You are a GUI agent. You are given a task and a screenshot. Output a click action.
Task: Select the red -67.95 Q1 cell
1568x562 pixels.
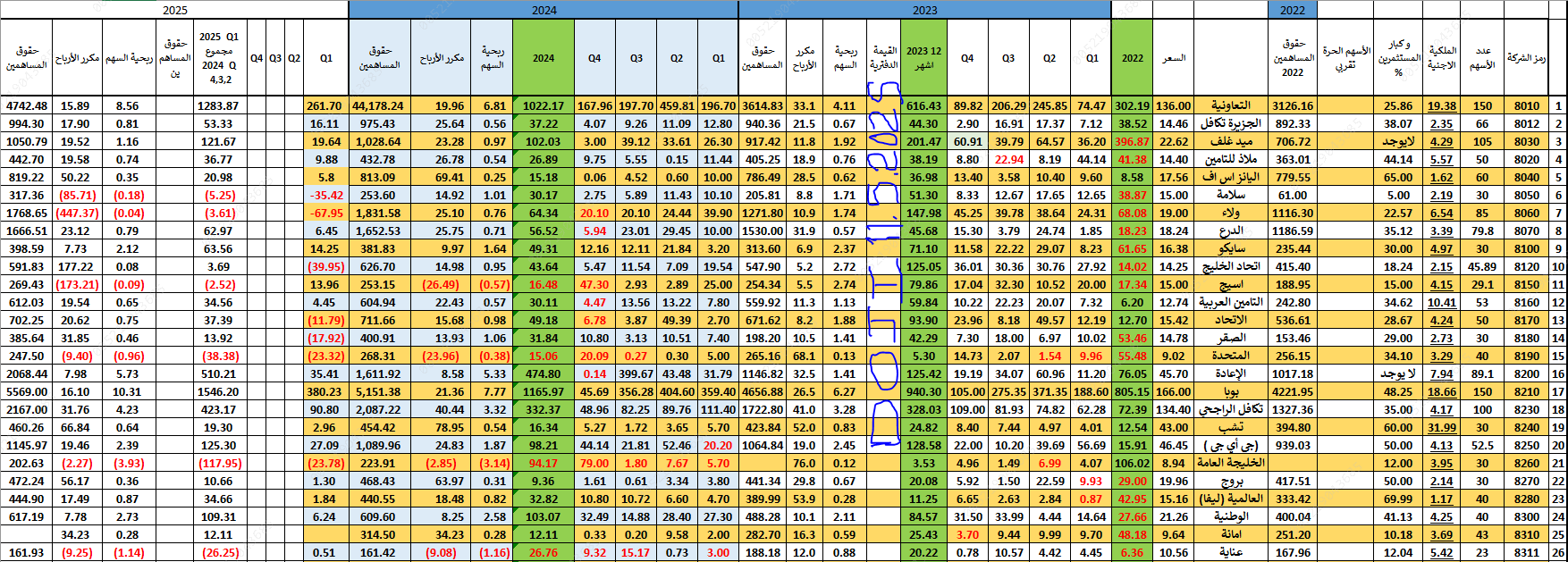tap(326, 213)
